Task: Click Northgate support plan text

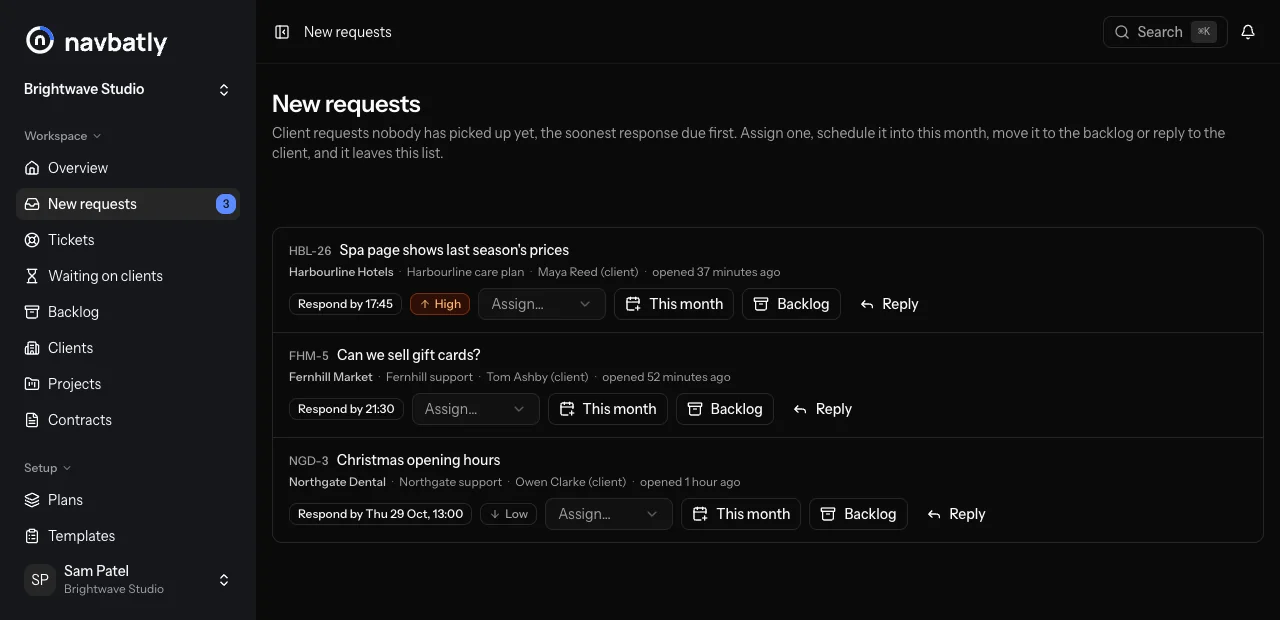Action: [x=450, y=482]
